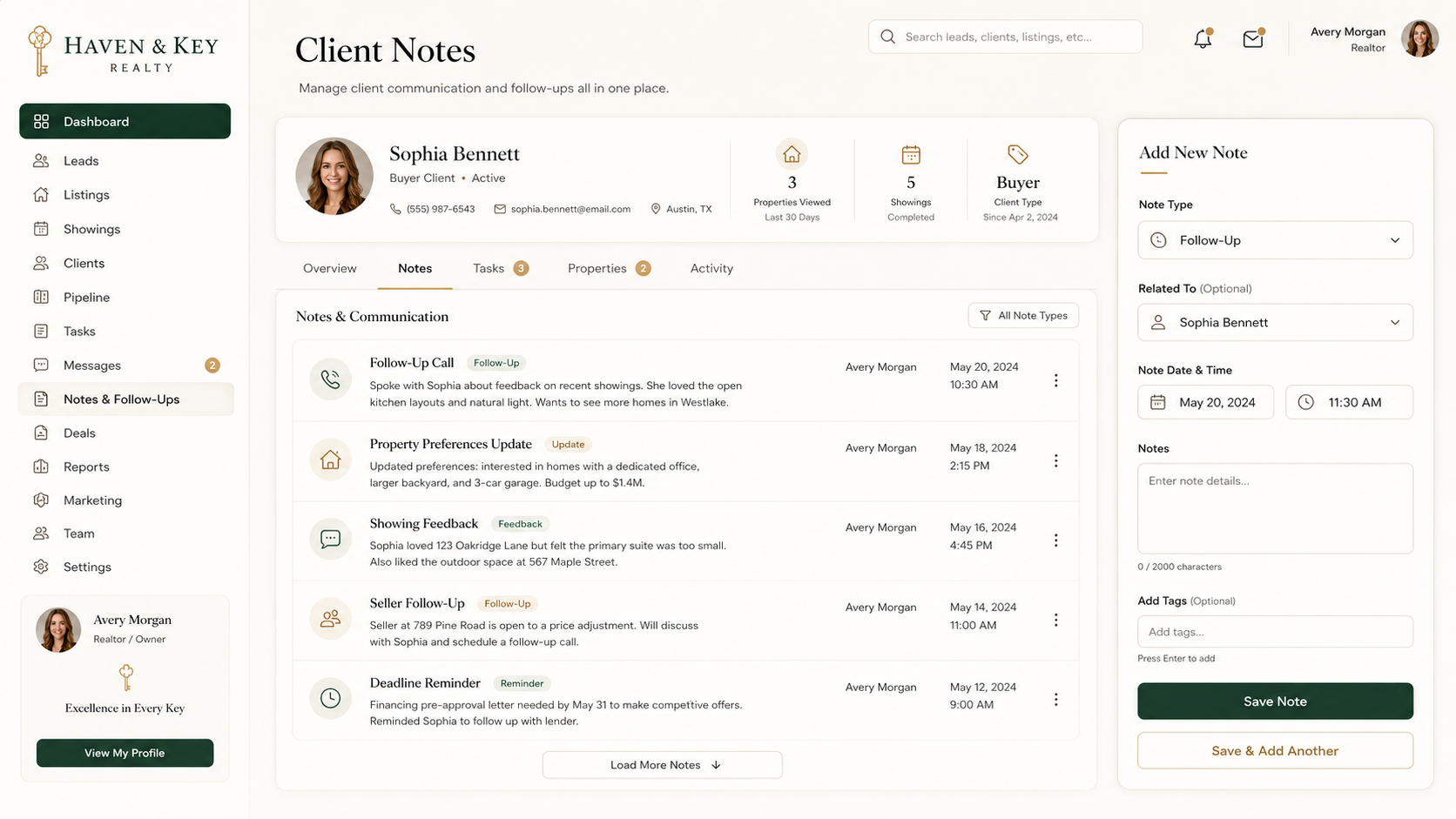Switch to the Activity tab
The width and height of the screenshot is (1456, 819).
click(711, 268)
